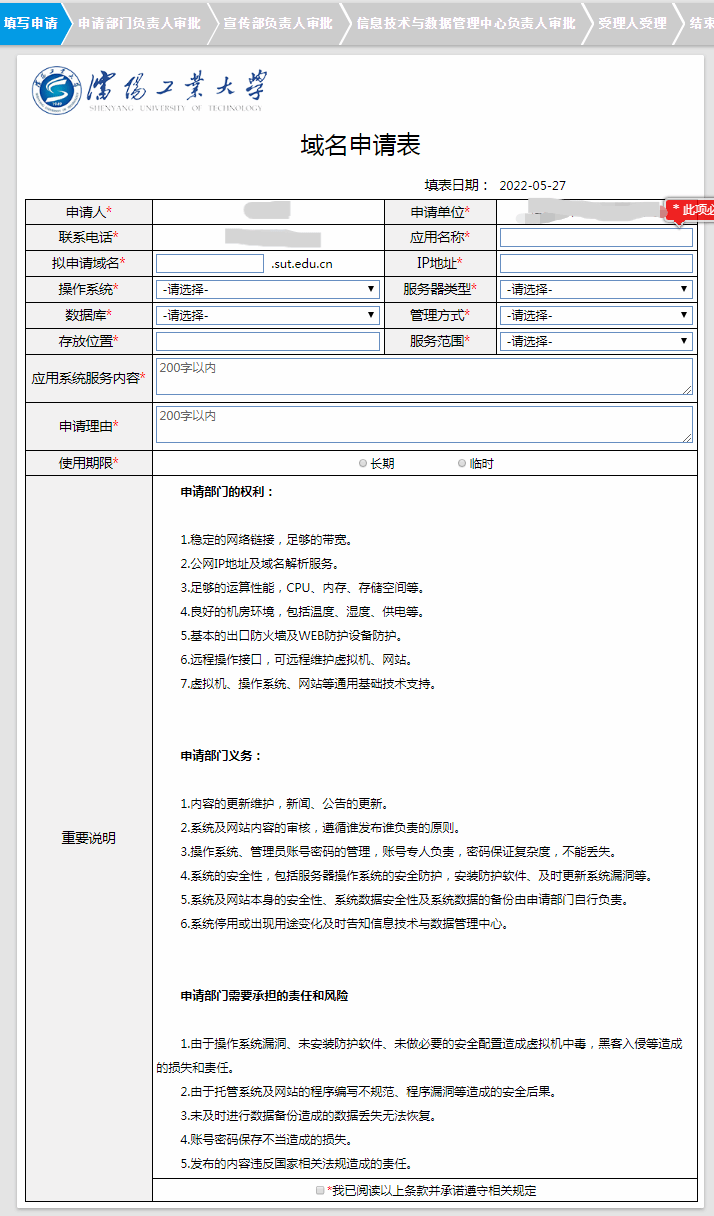Go to the 填写申请 step tab
This screenshot has width=714, height=1216.
click(x=30, y=22)
